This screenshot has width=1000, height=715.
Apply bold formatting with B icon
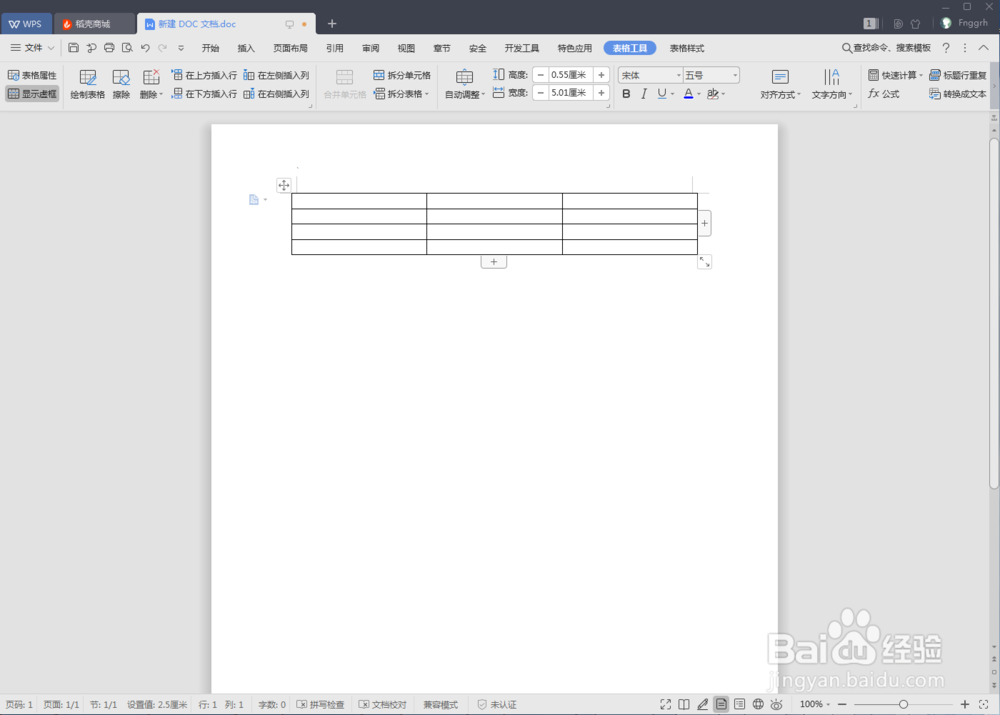coord(626,94)
